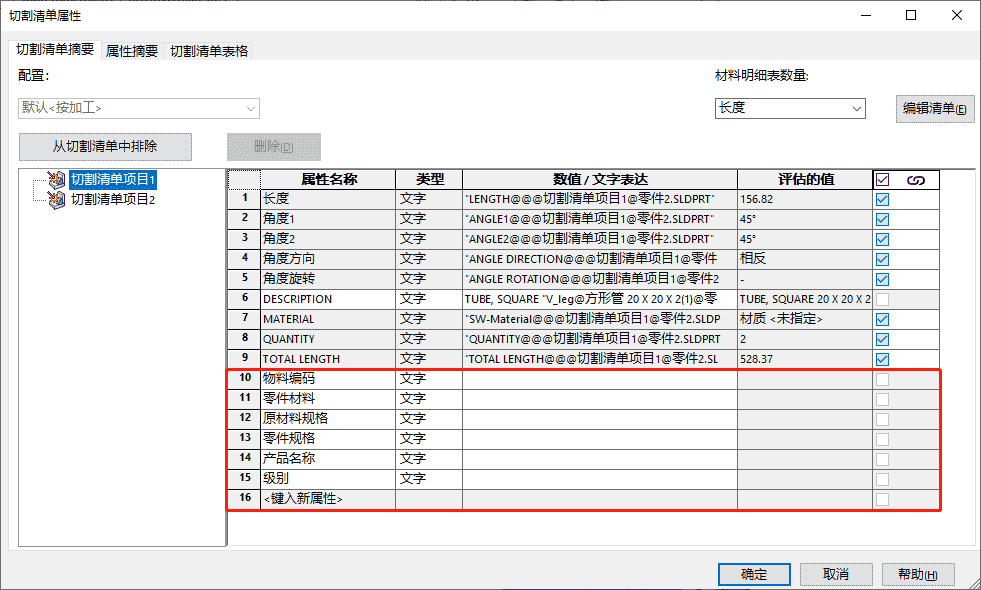Image resolution: width=981 pixels, height=590 pixels.
Task: Click the icon of 切割清单项目2
Action: (57, 200)
